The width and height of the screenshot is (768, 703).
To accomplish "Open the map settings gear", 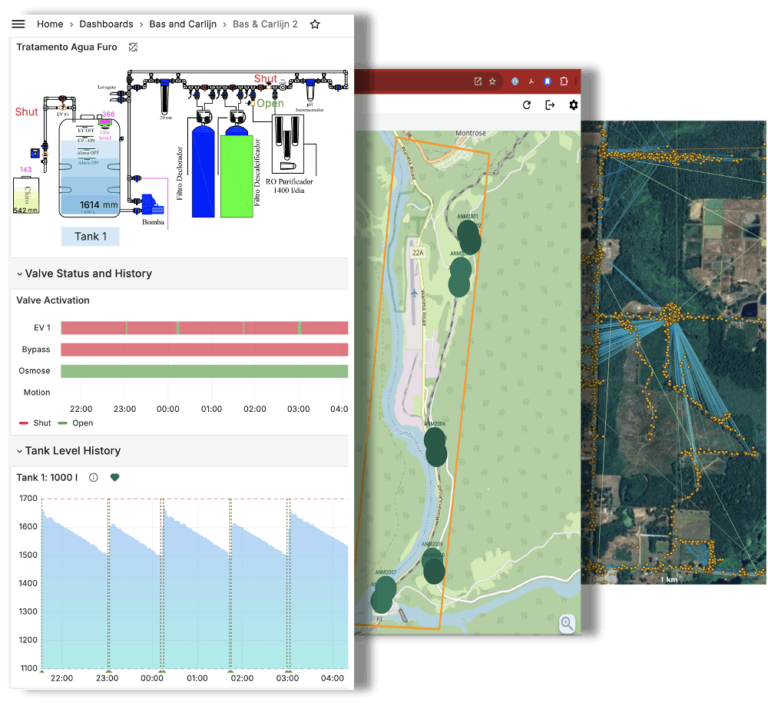I will [573, 105].
